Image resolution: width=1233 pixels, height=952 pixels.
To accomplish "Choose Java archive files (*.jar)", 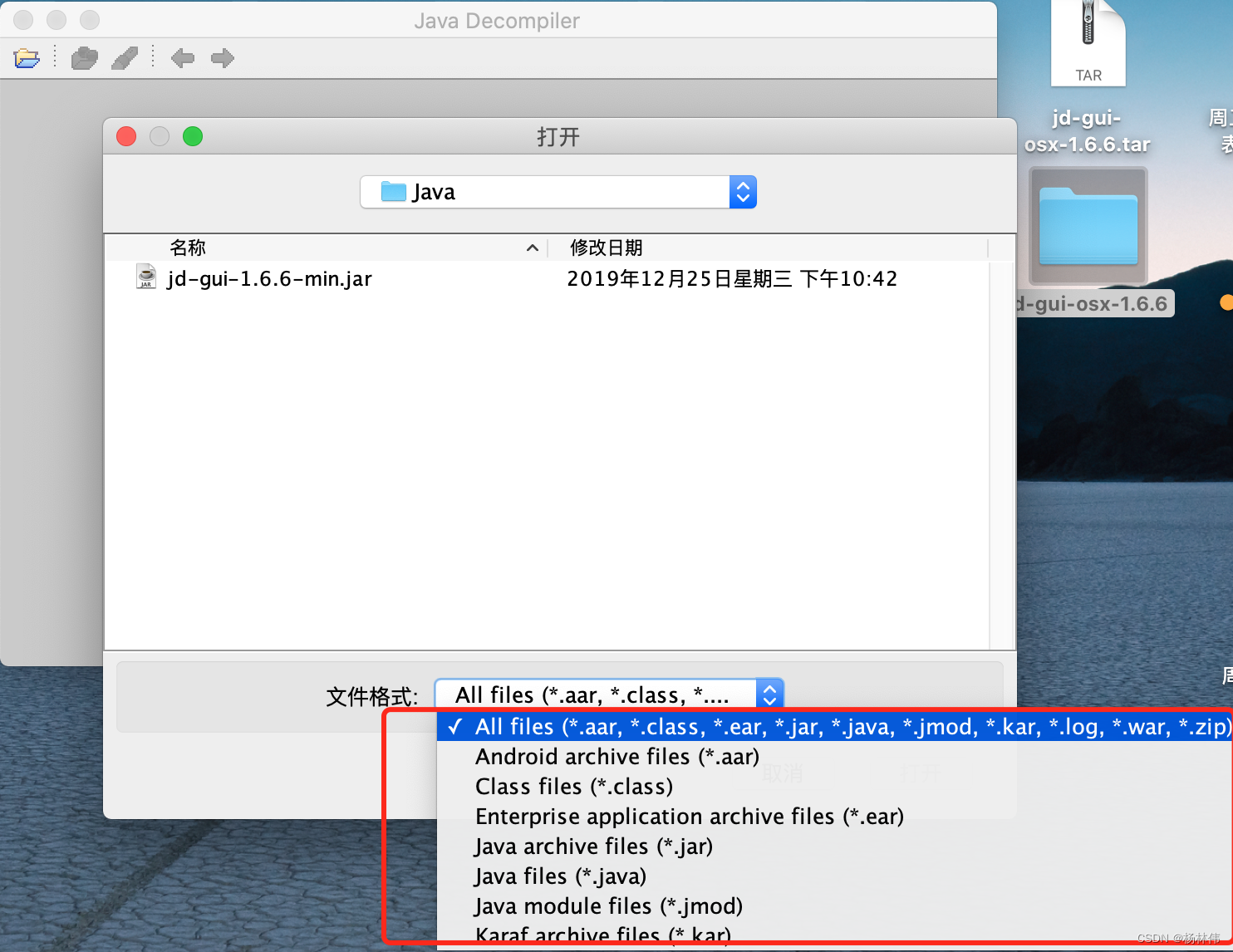I will pos(835,846).
